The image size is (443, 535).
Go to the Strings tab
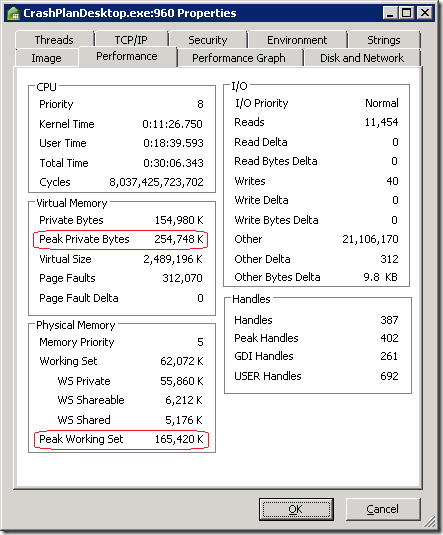tap(384, 40)
